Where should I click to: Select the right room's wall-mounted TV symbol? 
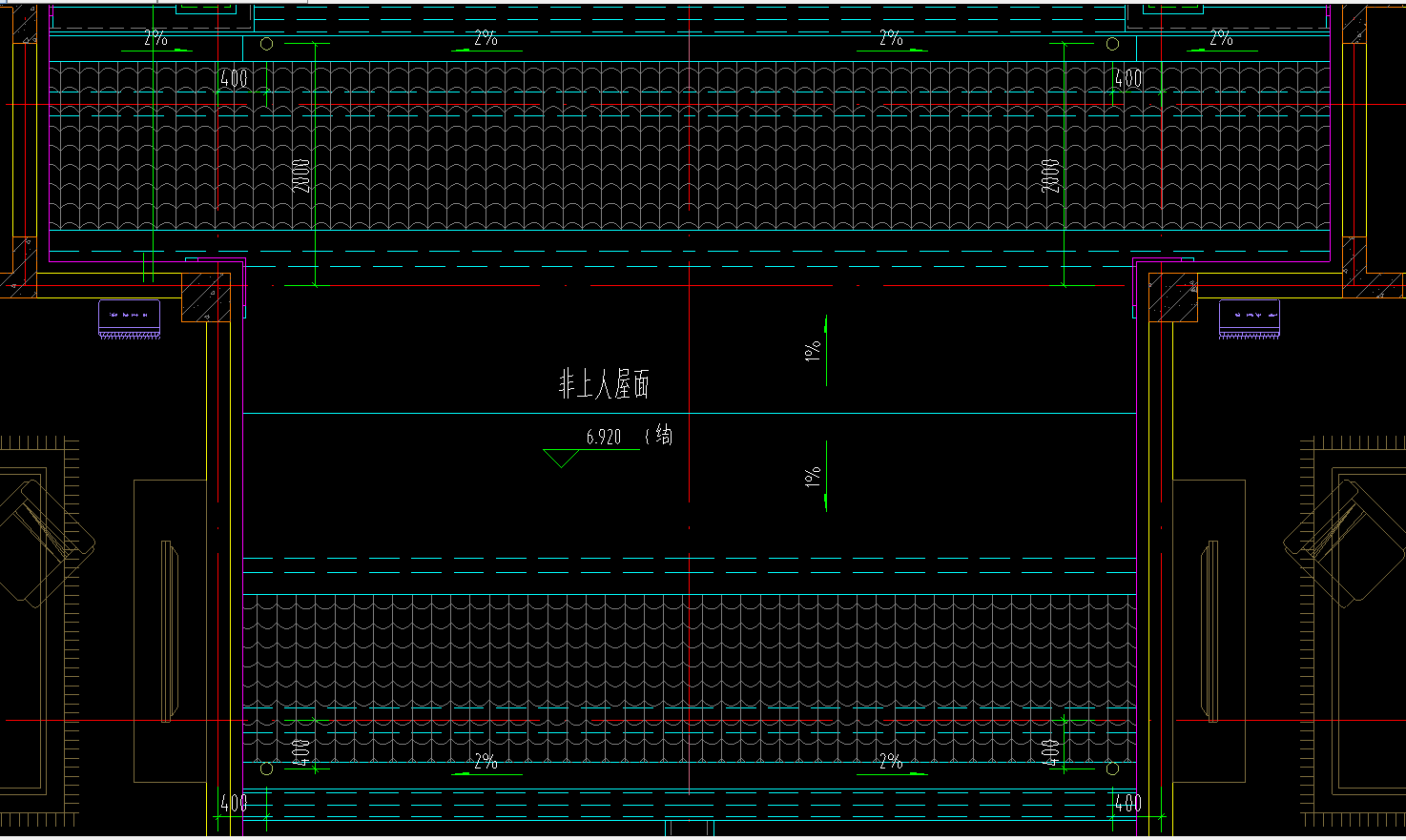1209,629
